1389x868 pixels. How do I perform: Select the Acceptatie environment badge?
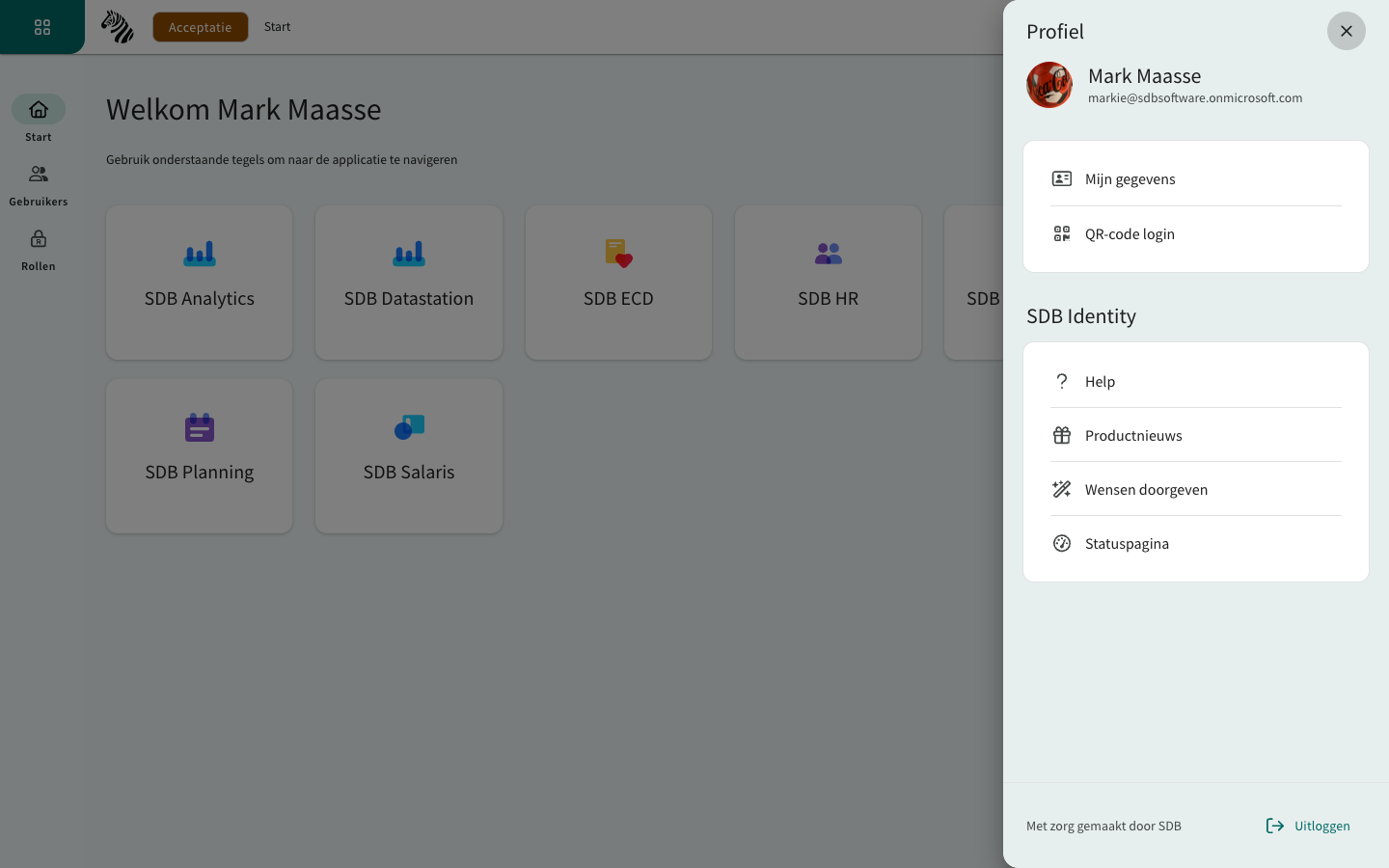[200, 27]
